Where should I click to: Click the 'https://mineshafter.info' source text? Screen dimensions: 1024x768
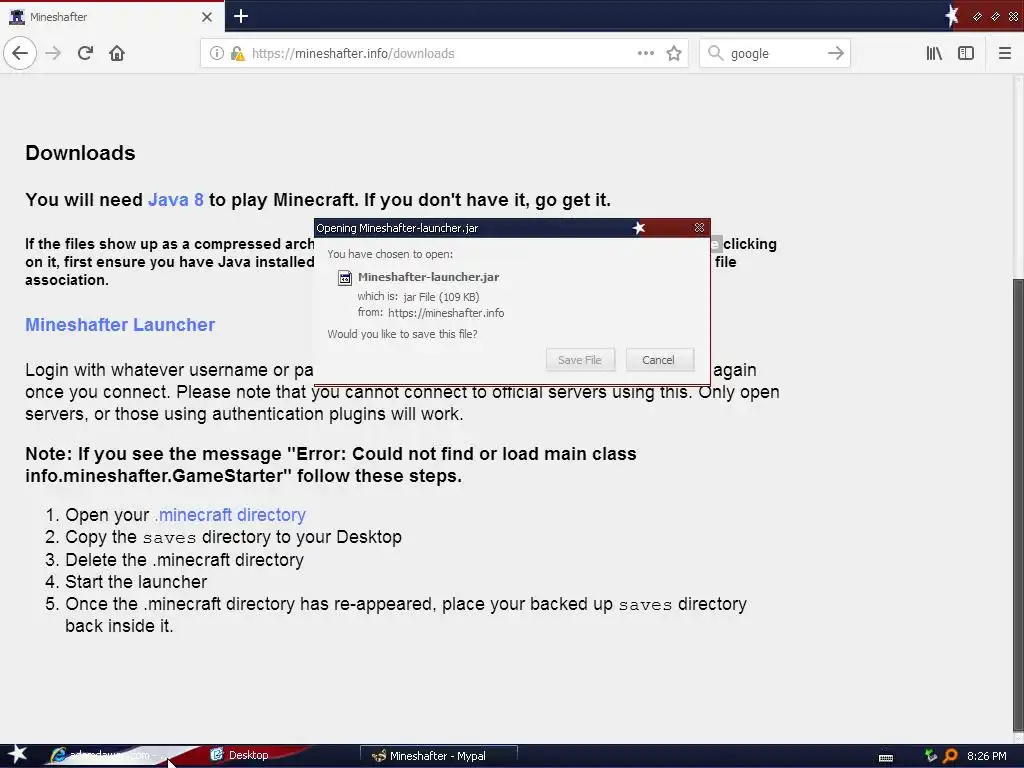(446, 313)
